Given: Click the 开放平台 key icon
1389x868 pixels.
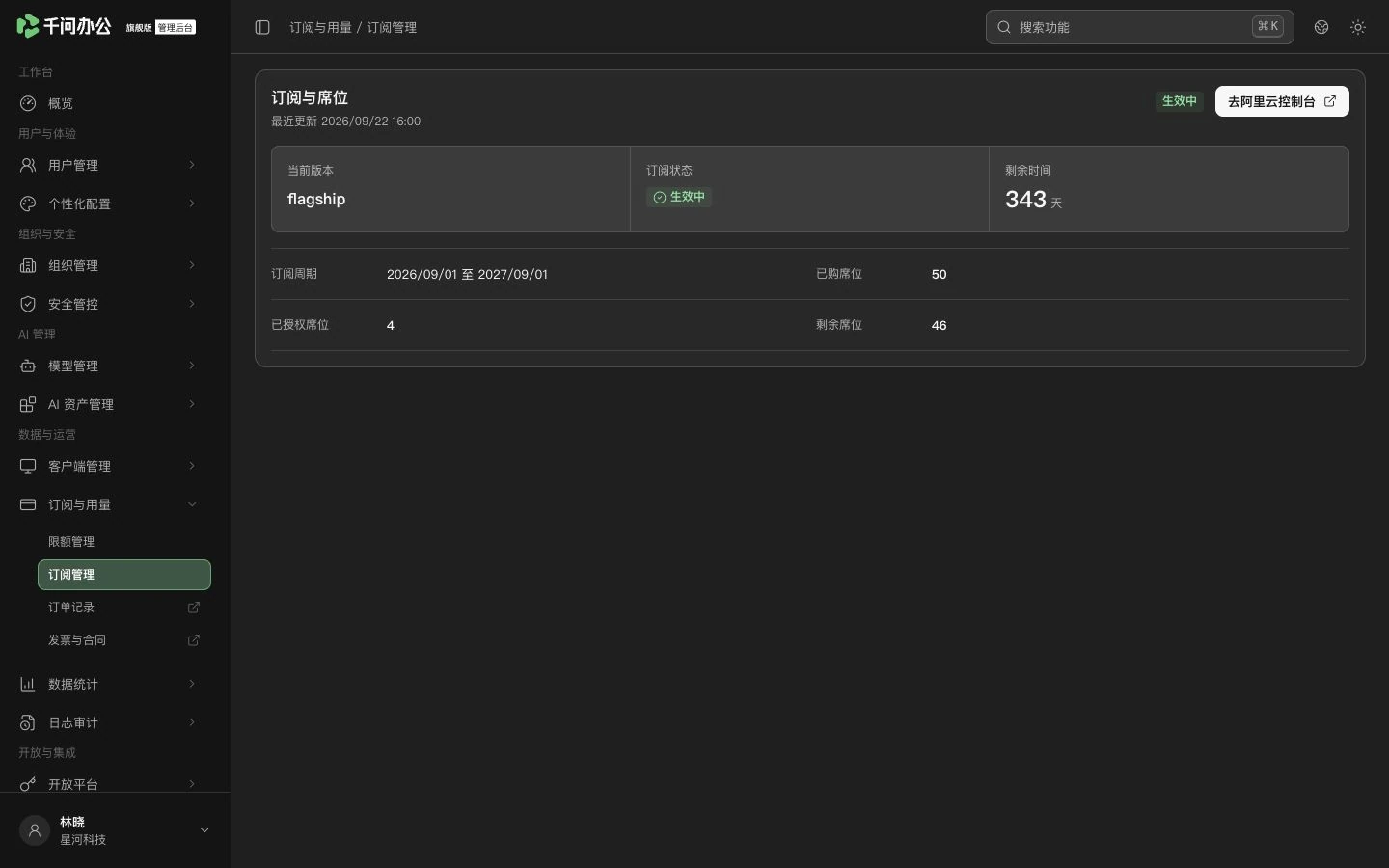Looking at the screenshot, I should coord(28,784).
